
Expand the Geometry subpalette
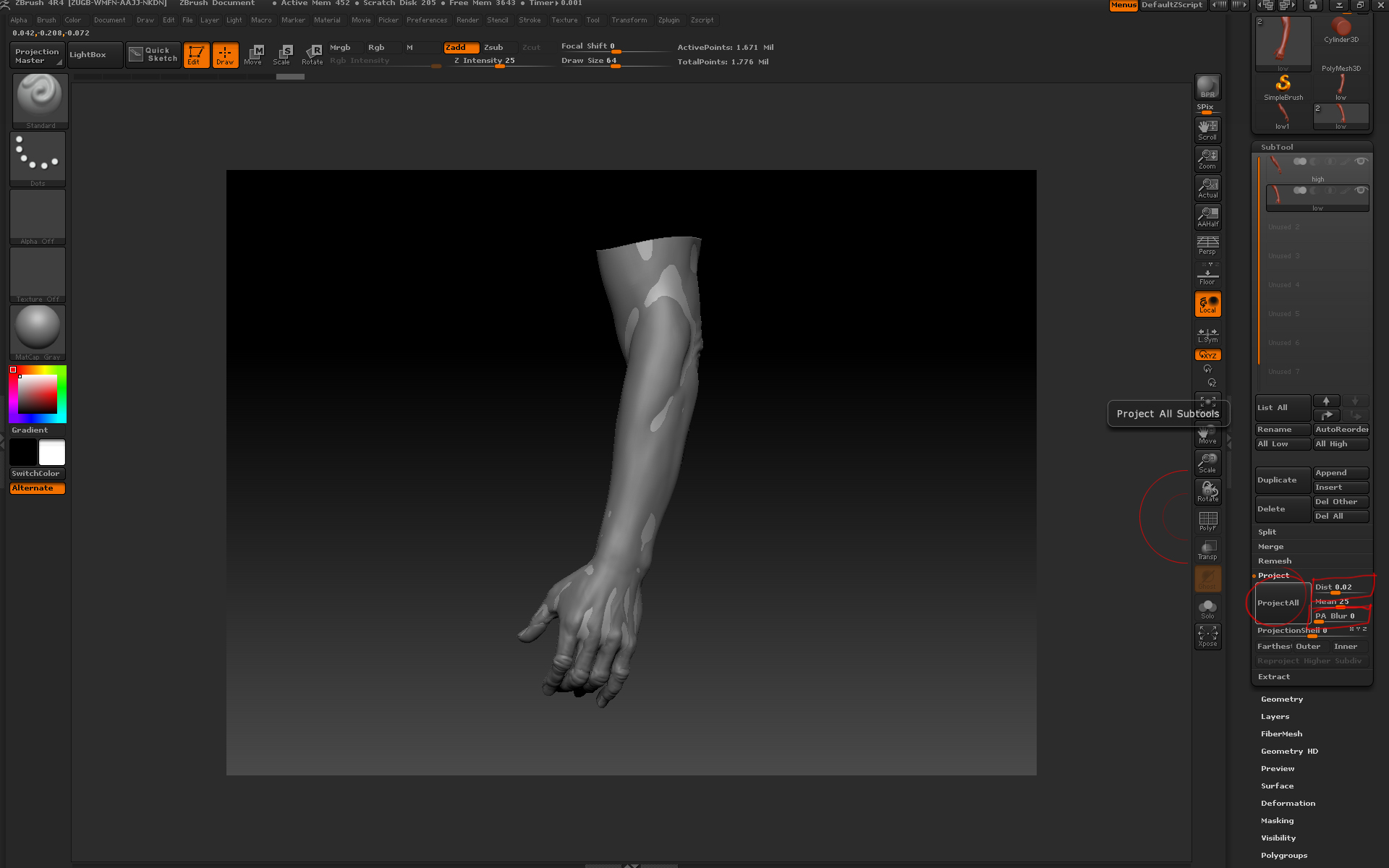(1281, 699)
